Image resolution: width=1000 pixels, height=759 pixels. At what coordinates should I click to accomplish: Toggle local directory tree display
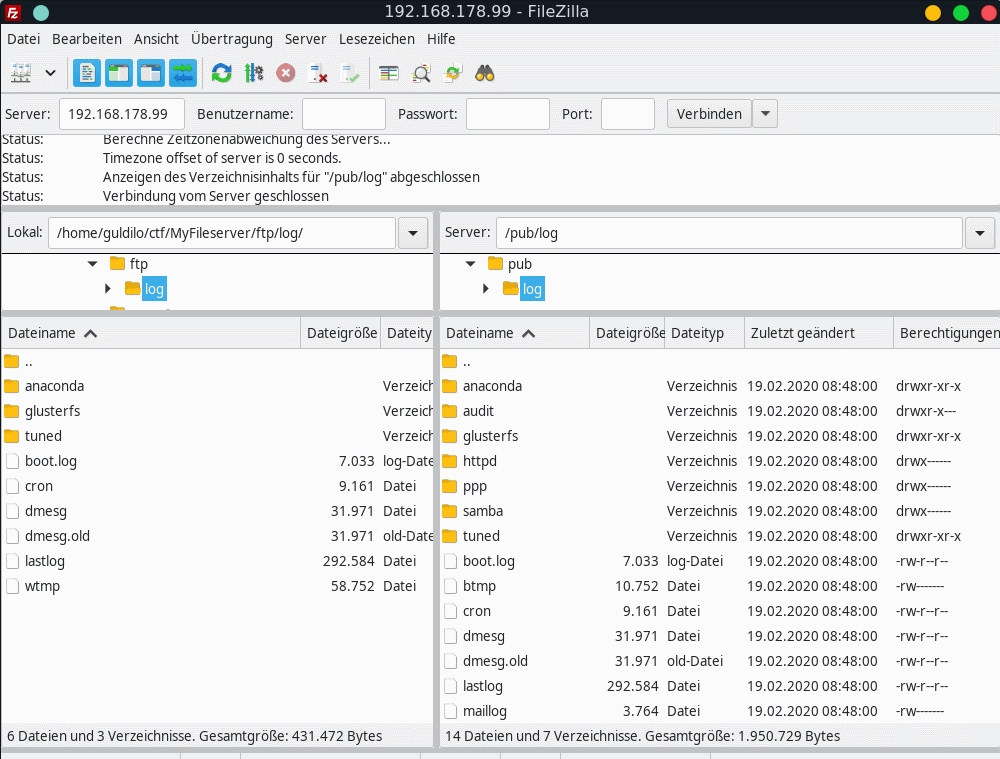click(x=119, y=73)
